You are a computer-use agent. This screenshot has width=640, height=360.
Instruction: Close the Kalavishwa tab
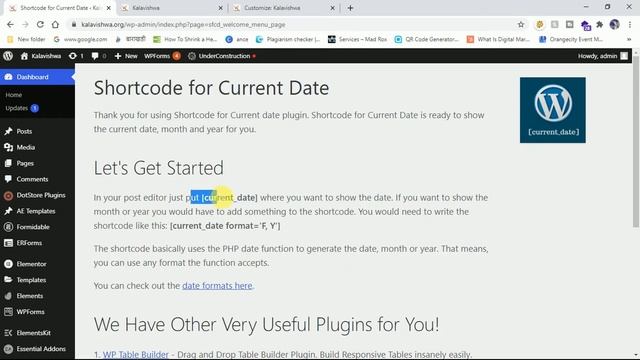pos(220,8)
